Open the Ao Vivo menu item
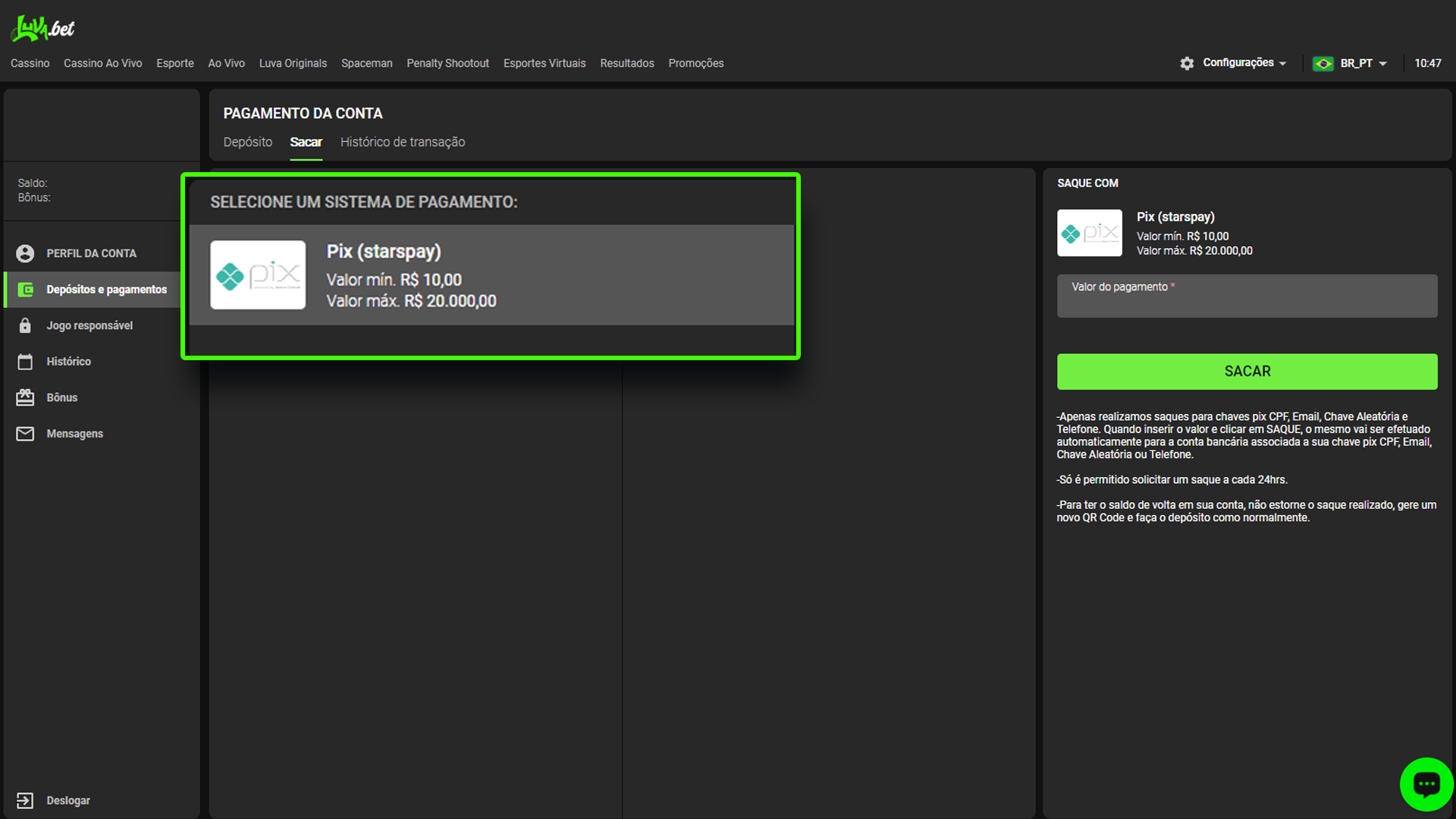This screenshot has height=819, width=1456. 227,64
